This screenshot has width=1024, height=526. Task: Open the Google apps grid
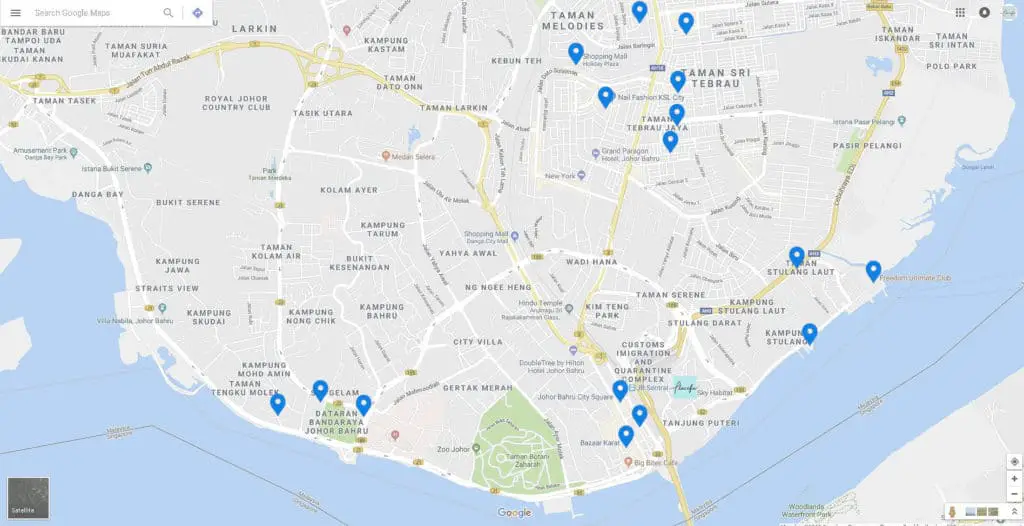pyautogui.click(x=960, y=12)
